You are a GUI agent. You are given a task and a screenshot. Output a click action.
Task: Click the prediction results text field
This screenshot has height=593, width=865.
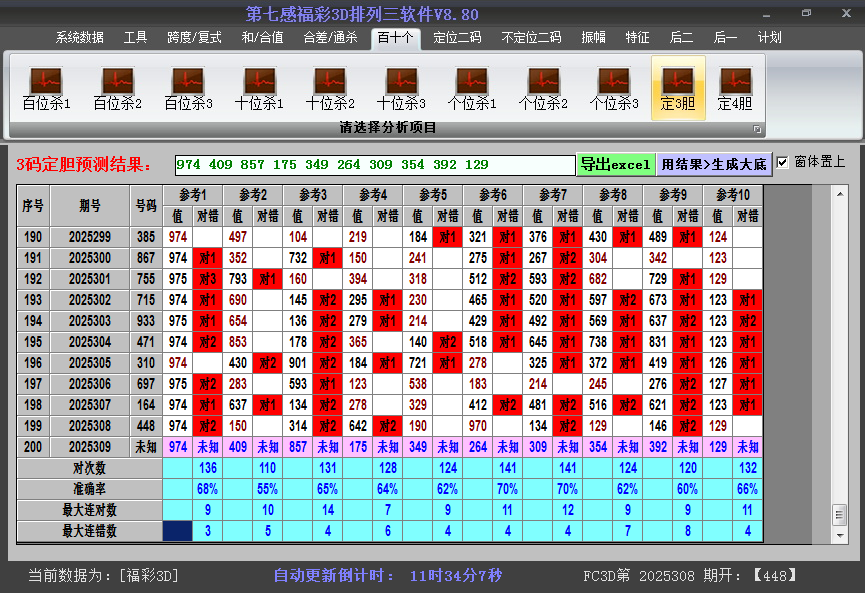[375, 164]
